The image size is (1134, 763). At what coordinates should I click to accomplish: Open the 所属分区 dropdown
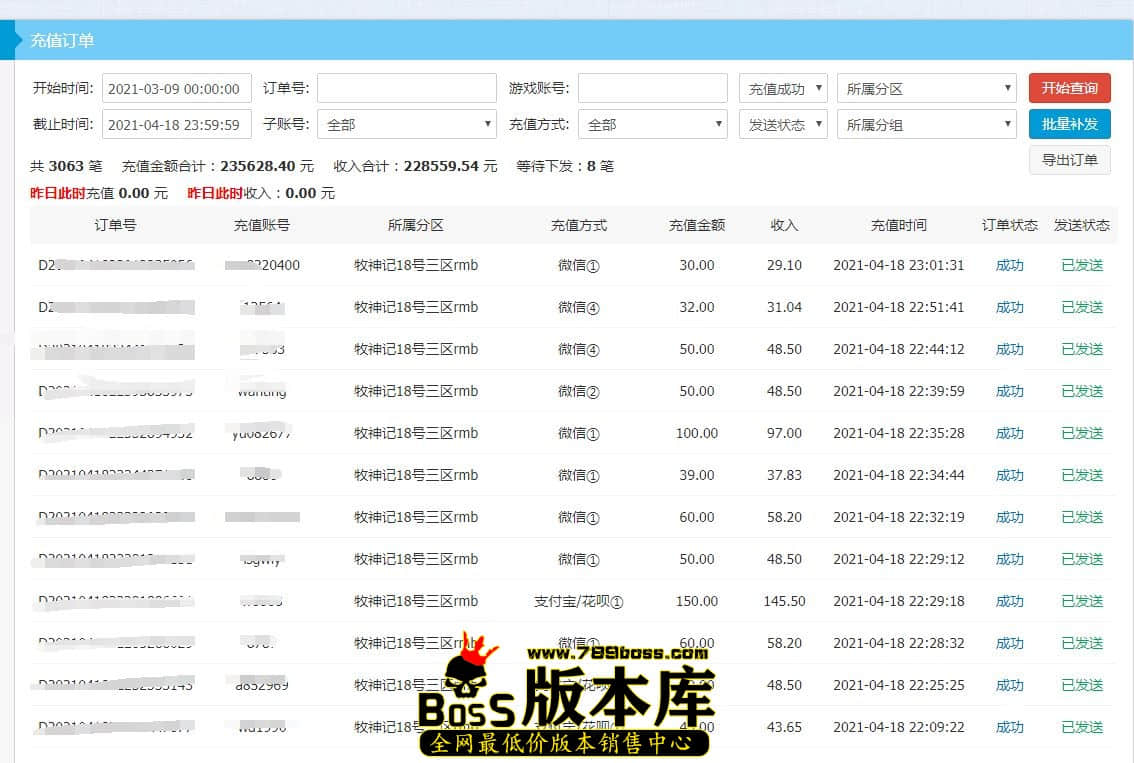tap(926, 88)
